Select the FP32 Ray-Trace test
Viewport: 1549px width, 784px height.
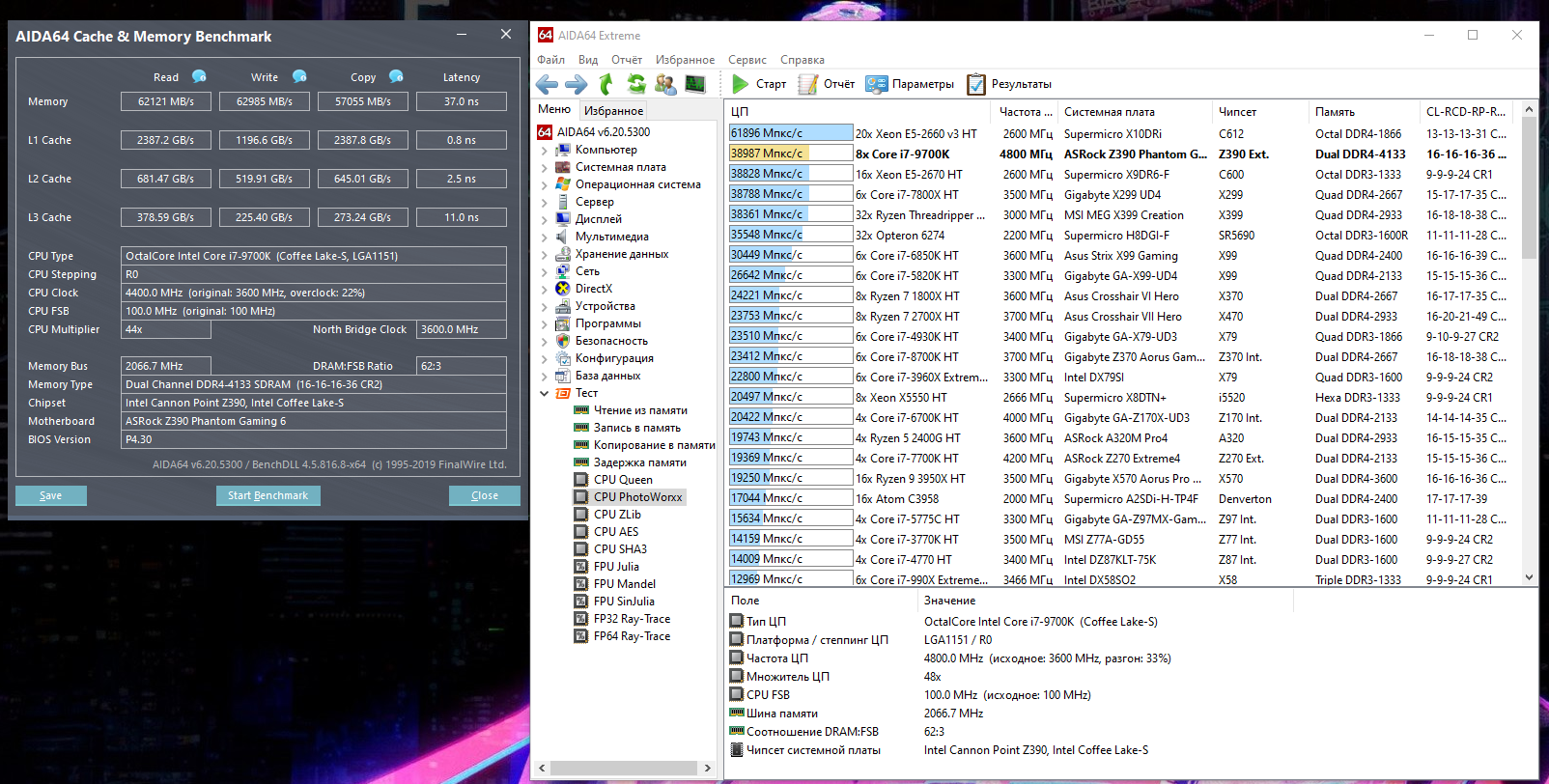(x=632, y=619)
